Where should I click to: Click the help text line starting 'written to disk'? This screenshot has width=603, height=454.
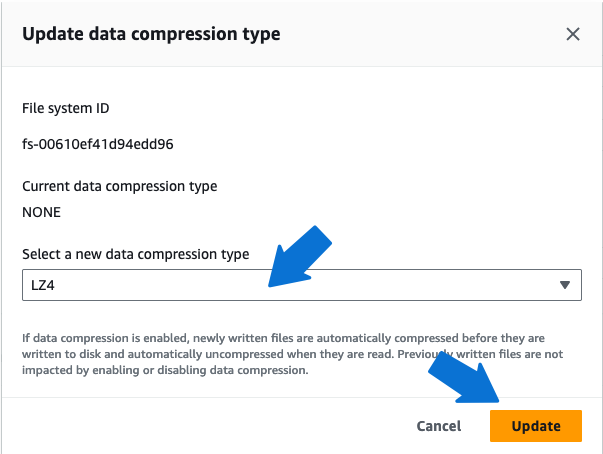(x=290, y=354)
